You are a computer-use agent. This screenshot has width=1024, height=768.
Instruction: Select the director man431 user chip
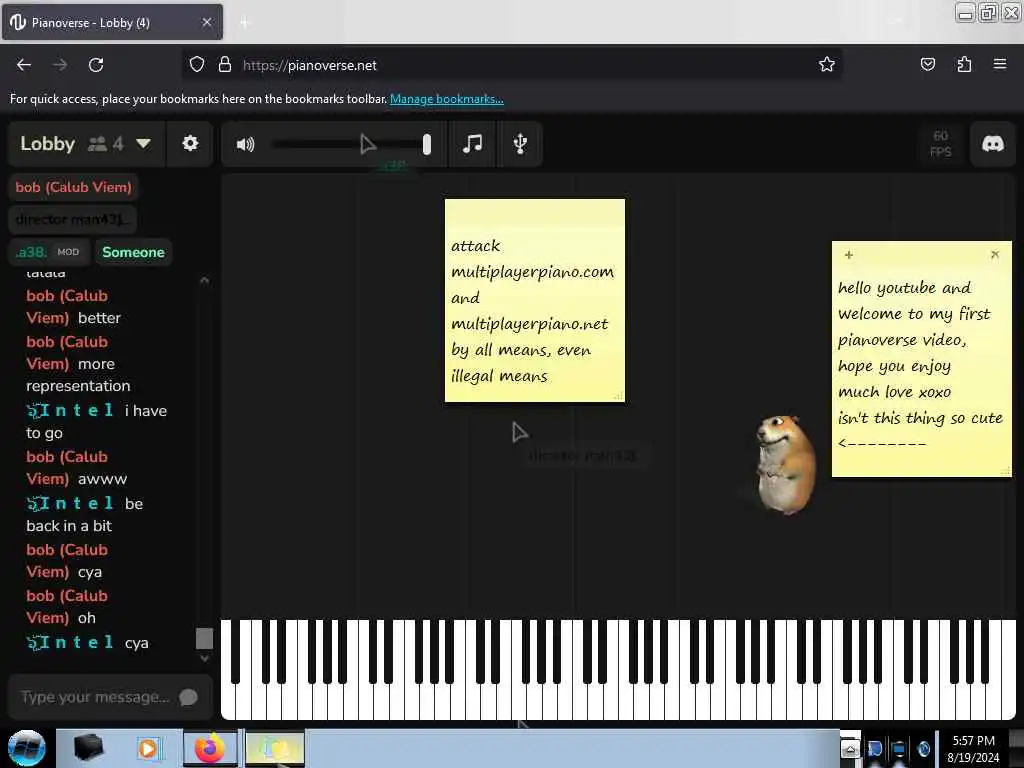[x=72, y=219]
